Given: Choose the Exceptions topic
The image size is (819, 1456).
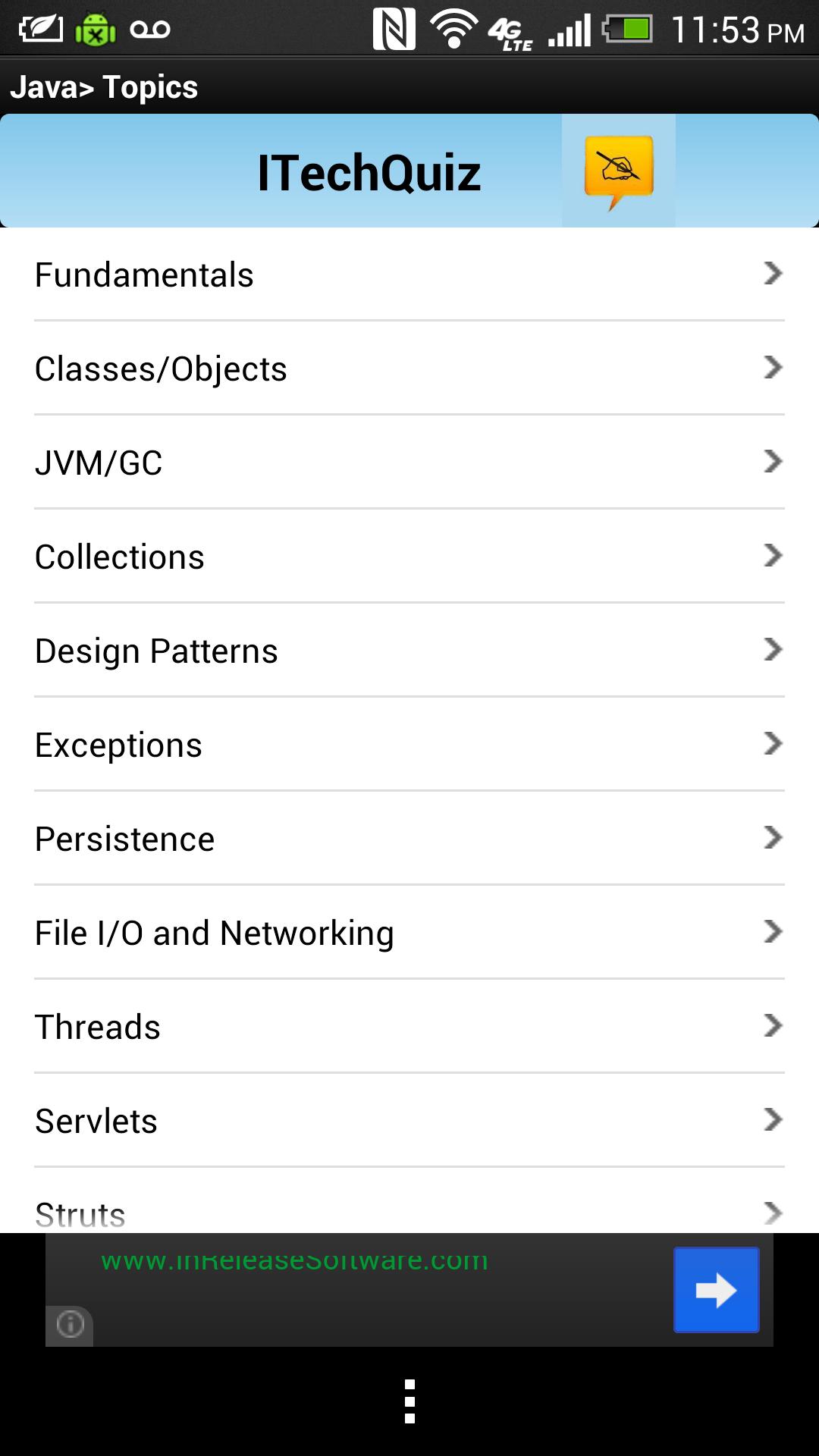Looking at the screenshot, I should point(118,745).
